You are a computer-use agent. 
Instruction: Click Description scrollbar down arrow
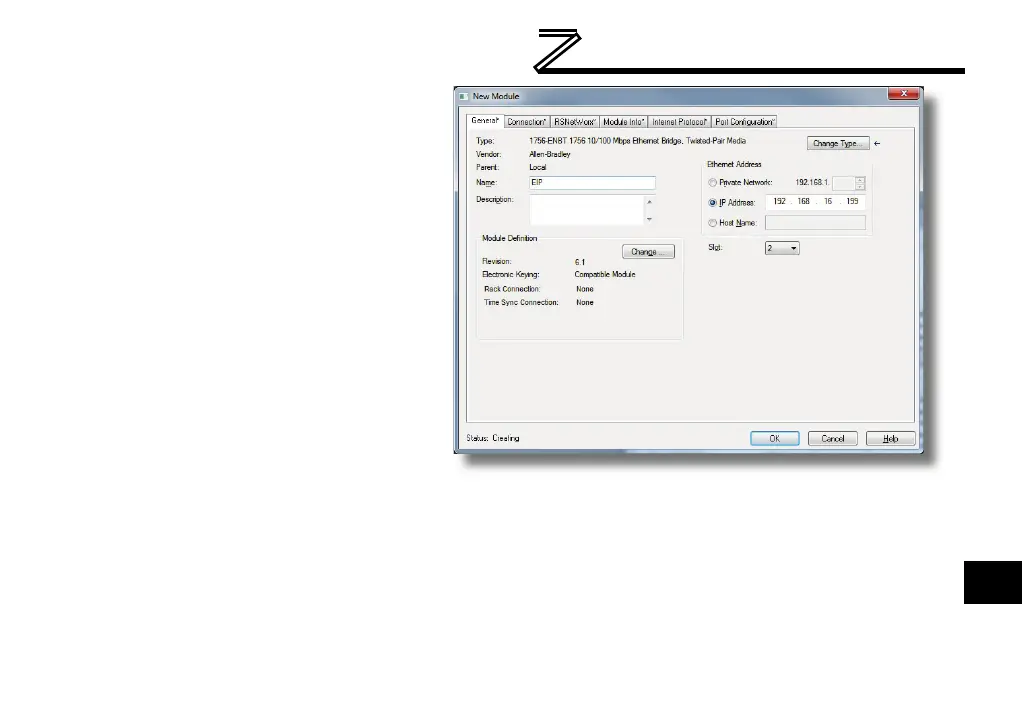point(649,219)
